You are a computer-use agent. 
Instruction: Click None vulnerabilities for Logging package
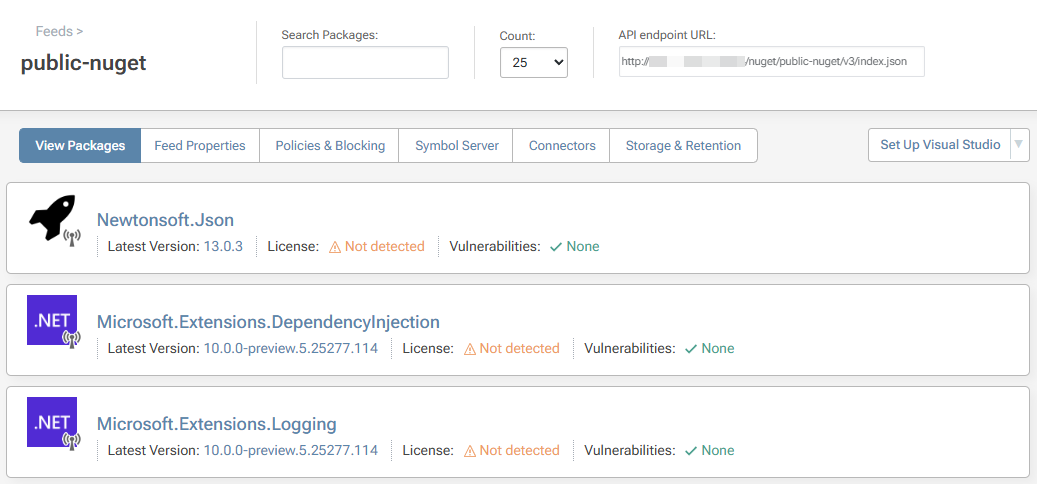pyautogui.click(x=718, y=450)
